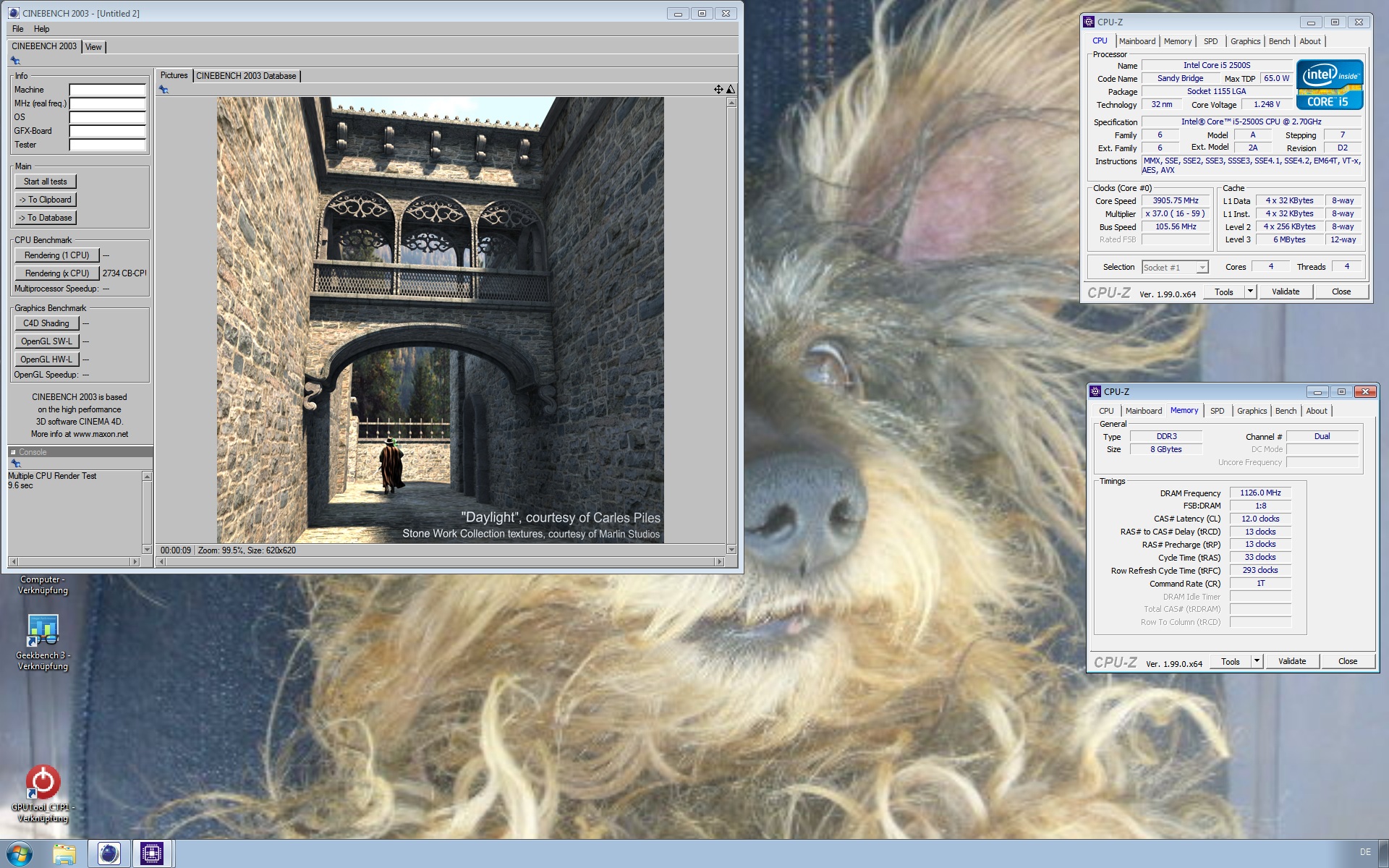This screenshot has height=868, width=1389.
Task: Open Socket #1 selection dropdown
Action: tap(1175, 268)
